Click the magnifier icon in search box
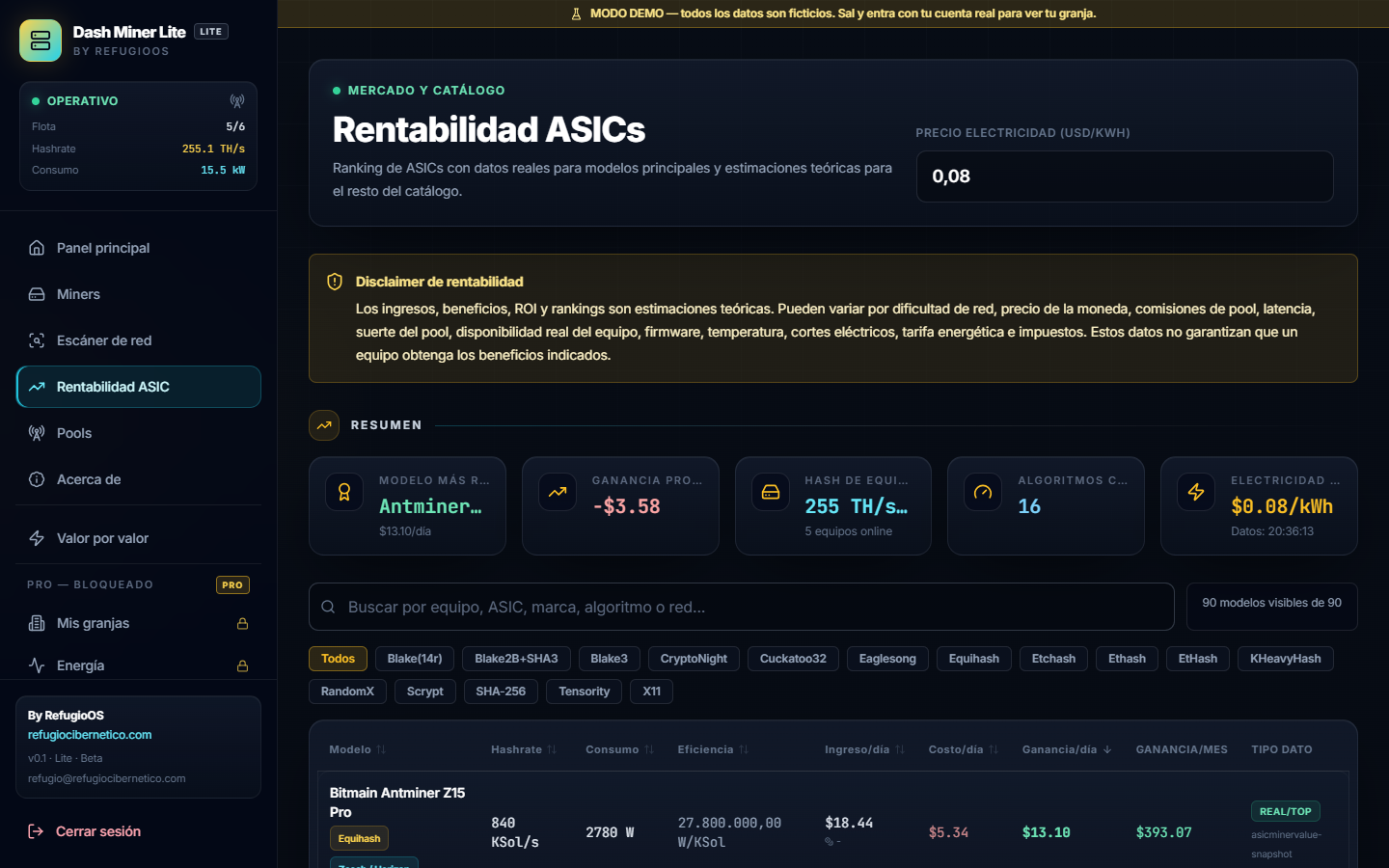The width and height of the screenshot is (1389, 868). click(328, 607)
